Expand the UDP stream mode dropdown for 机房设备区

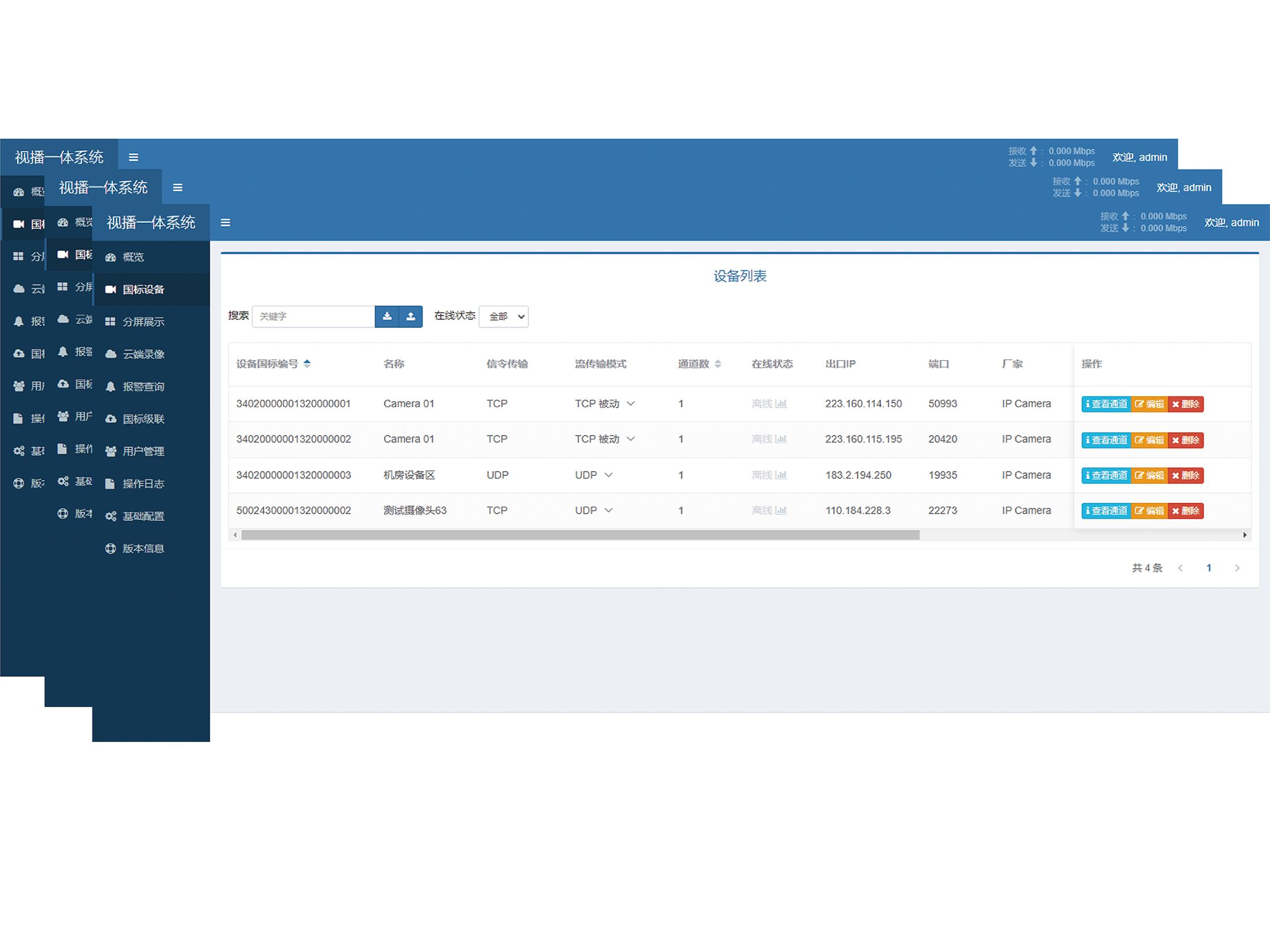click(x=608, y=475)
